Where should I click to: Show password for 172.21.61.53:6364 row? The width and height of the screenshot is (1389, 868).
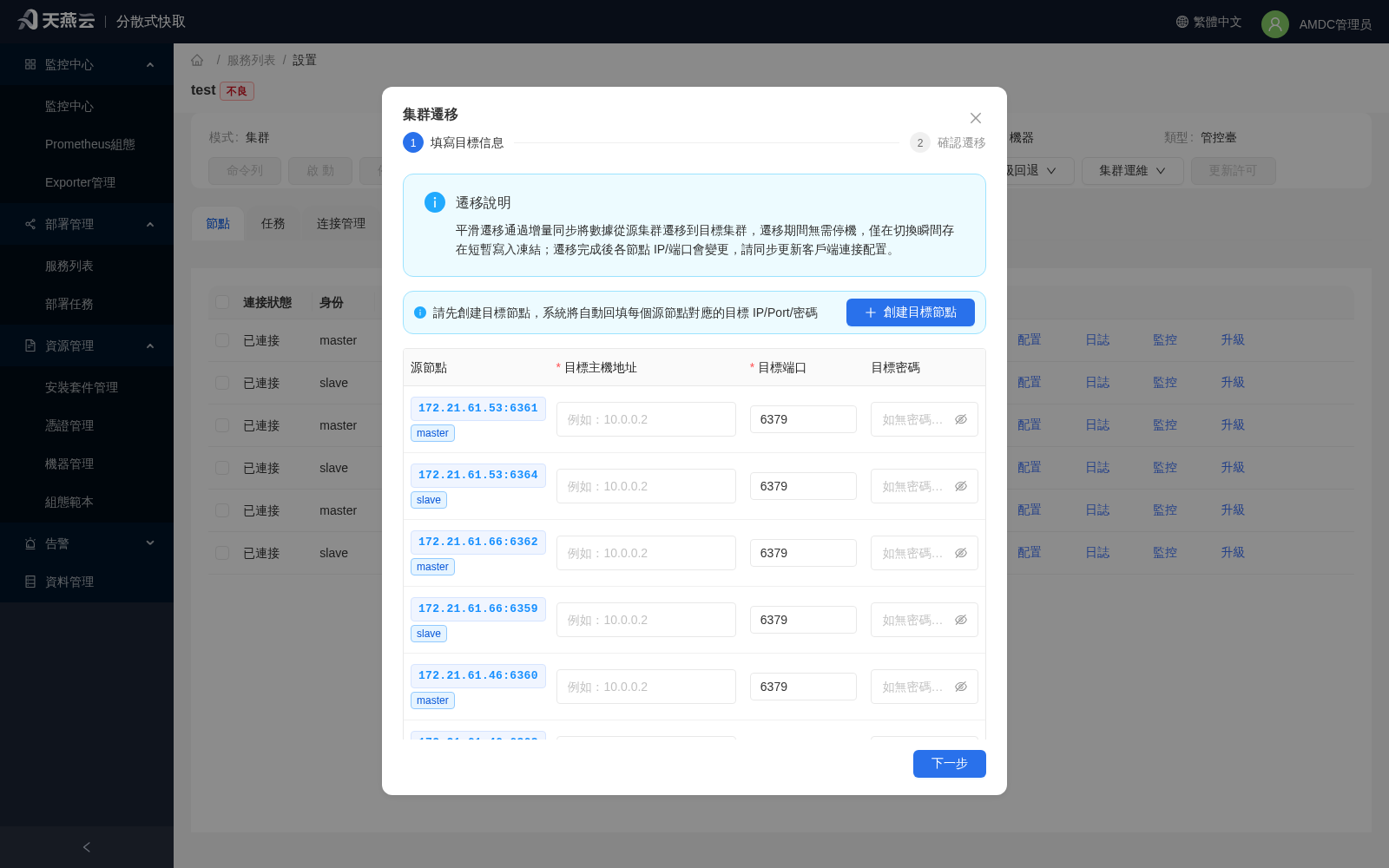pyautogui.click(x=961, y=486)
